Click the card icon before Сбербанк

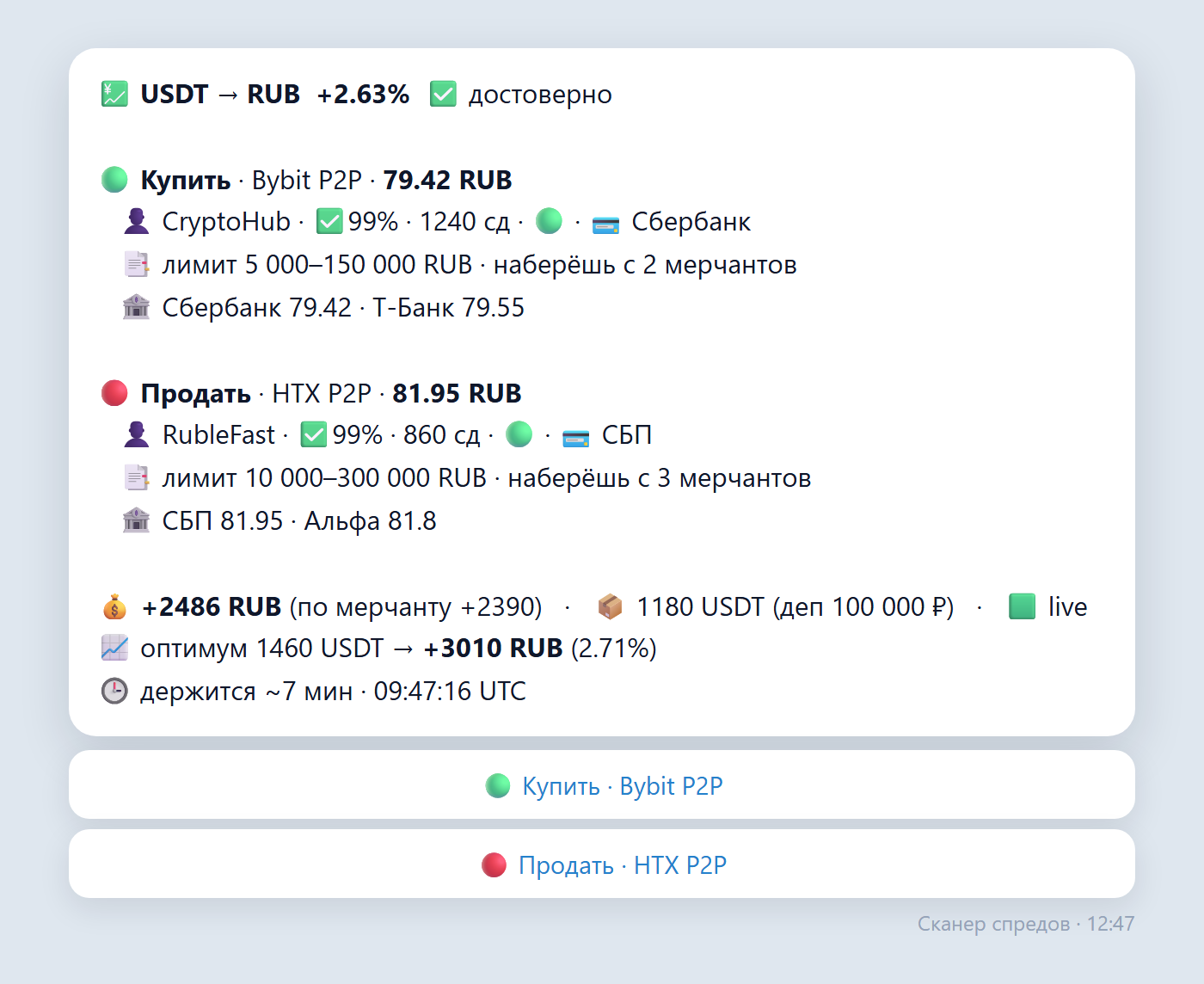tap(605, 223)
